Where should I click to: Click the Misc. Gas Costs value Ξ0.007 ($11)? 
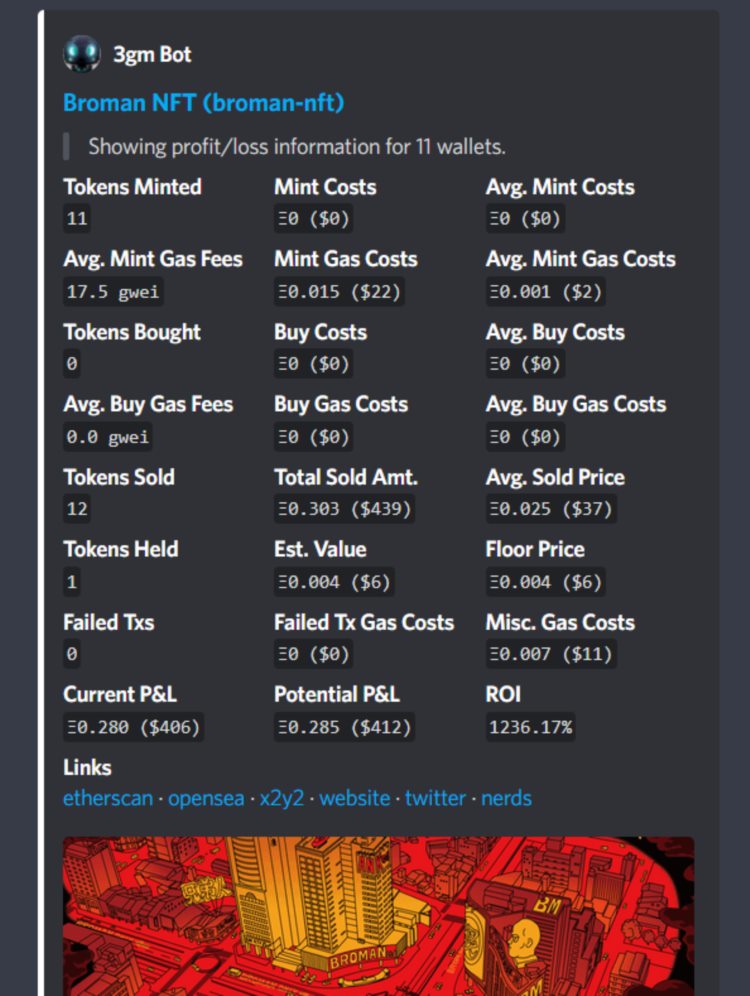(x=550, y=655)
